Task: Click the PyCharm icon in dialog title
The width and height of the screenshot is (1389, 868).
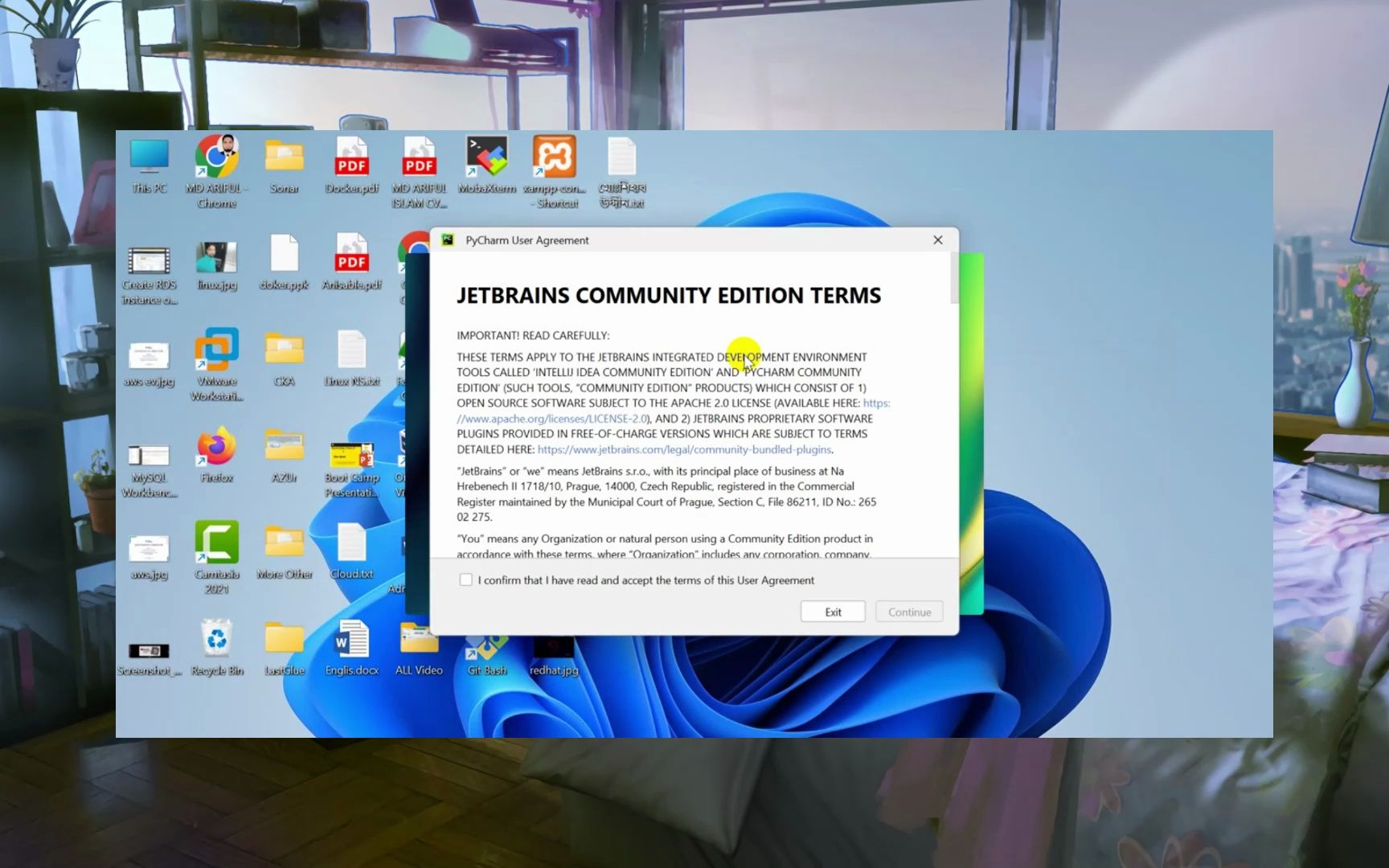Action: [x=449, y=240]
